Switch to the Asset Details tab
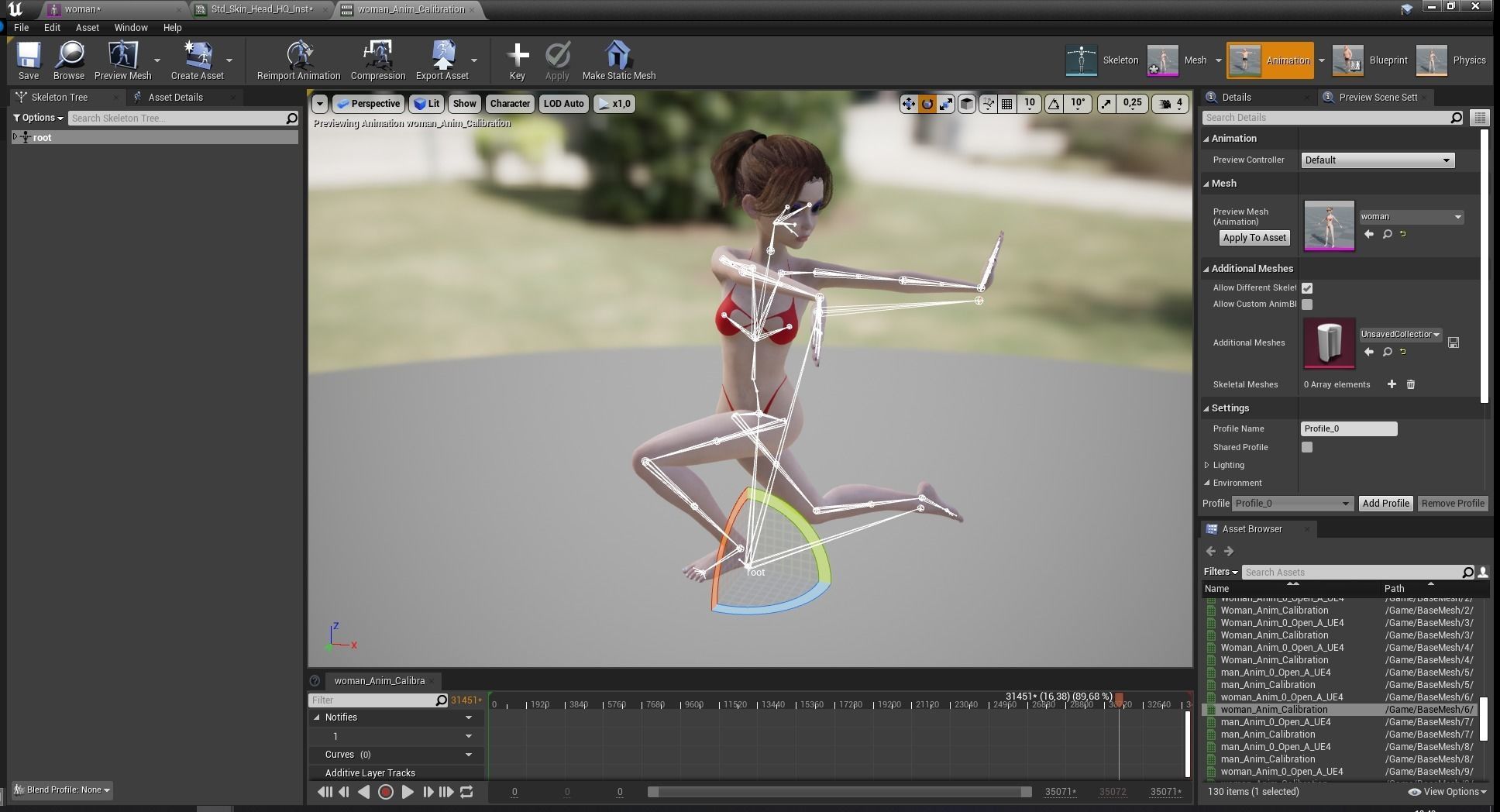This screenshot has width=1500, height=812. click(176, 98)
